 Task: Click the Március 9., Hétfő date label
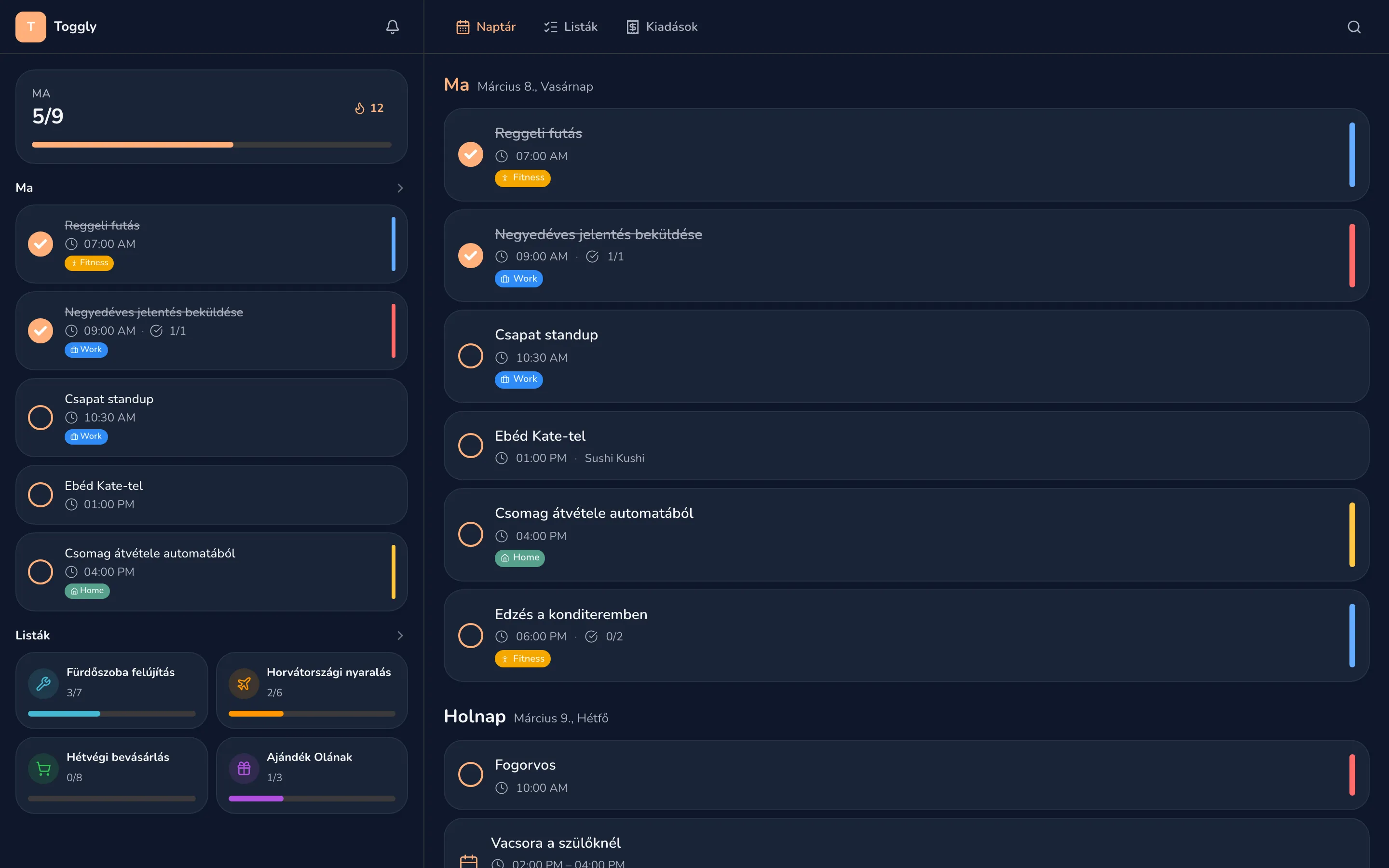[561, 718]
